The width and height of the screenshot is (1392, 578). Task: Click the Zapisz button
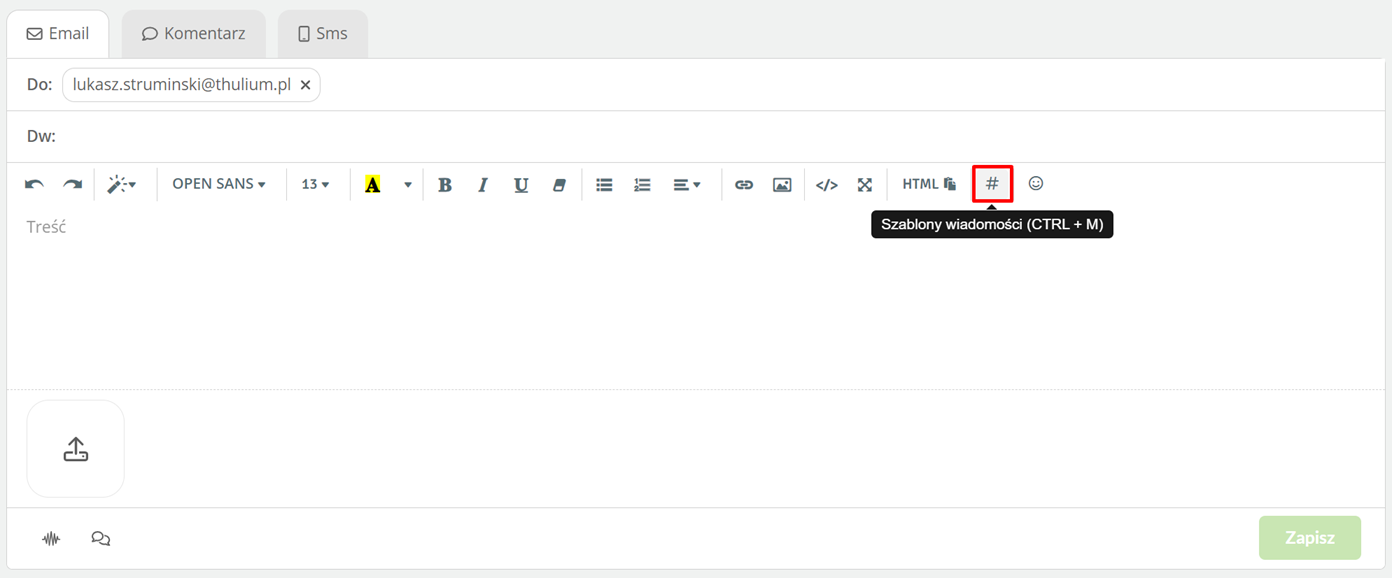pos(1310,538)
